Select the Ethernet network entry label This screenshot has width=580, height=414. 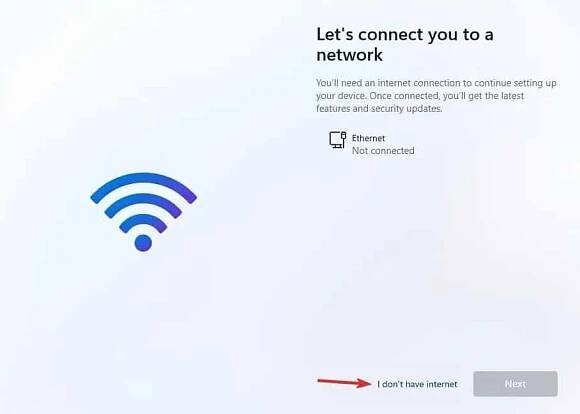(x=368, y=138)
